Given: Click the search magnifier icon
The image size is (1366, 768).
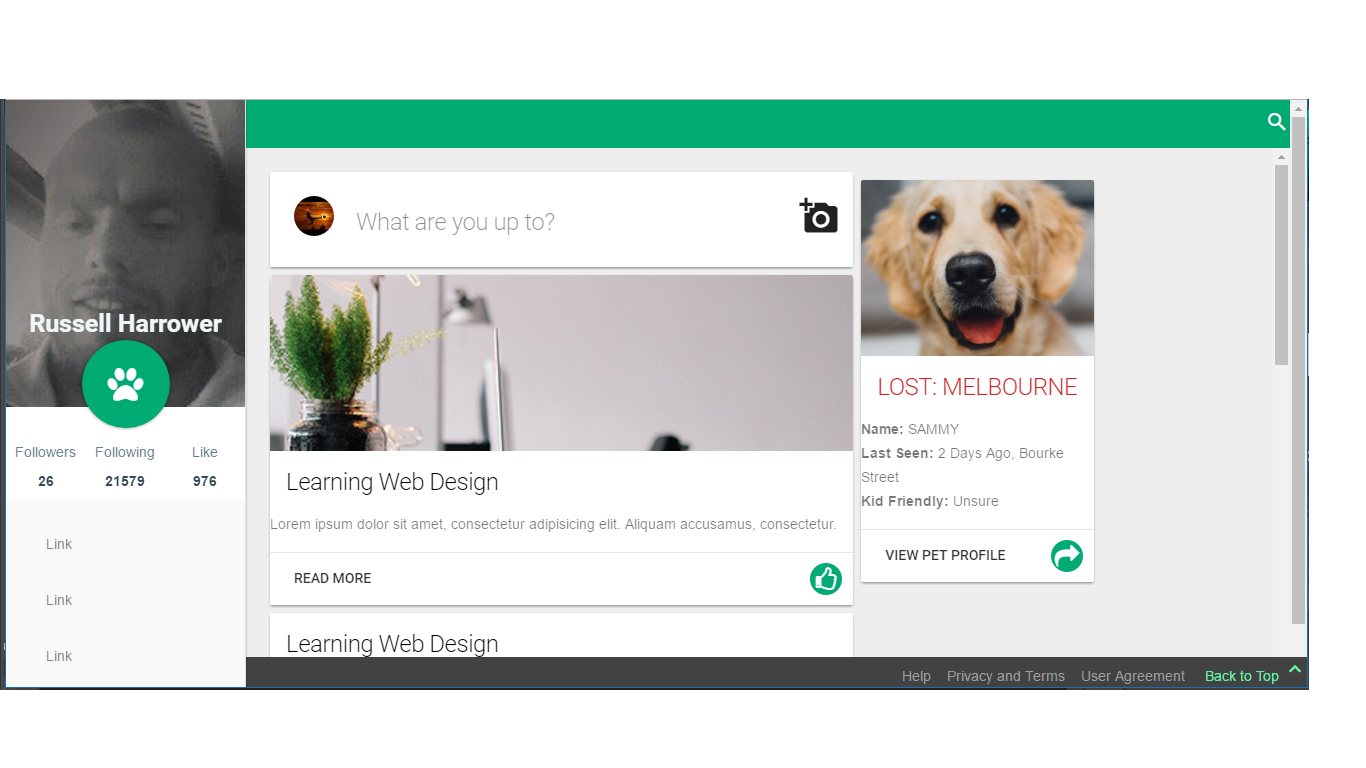Looking at the screenshot, I should pyautogui.click(x=1276, y=122).
